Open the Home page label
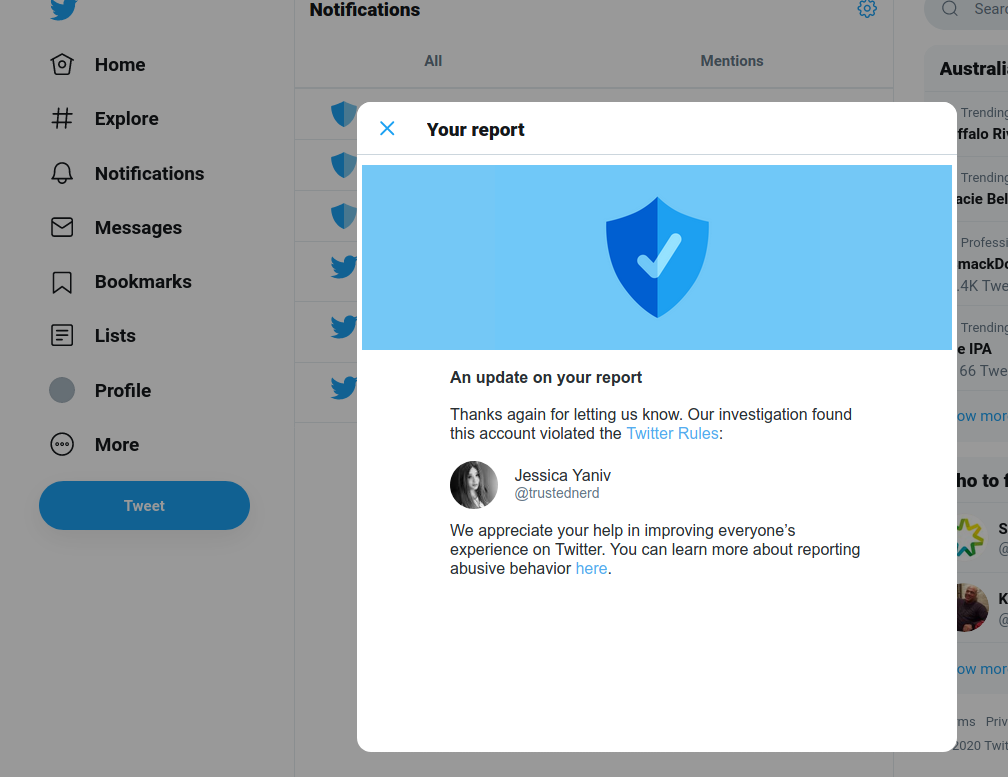The width and height of the screenshot is (1008, 777). (120, 65)
